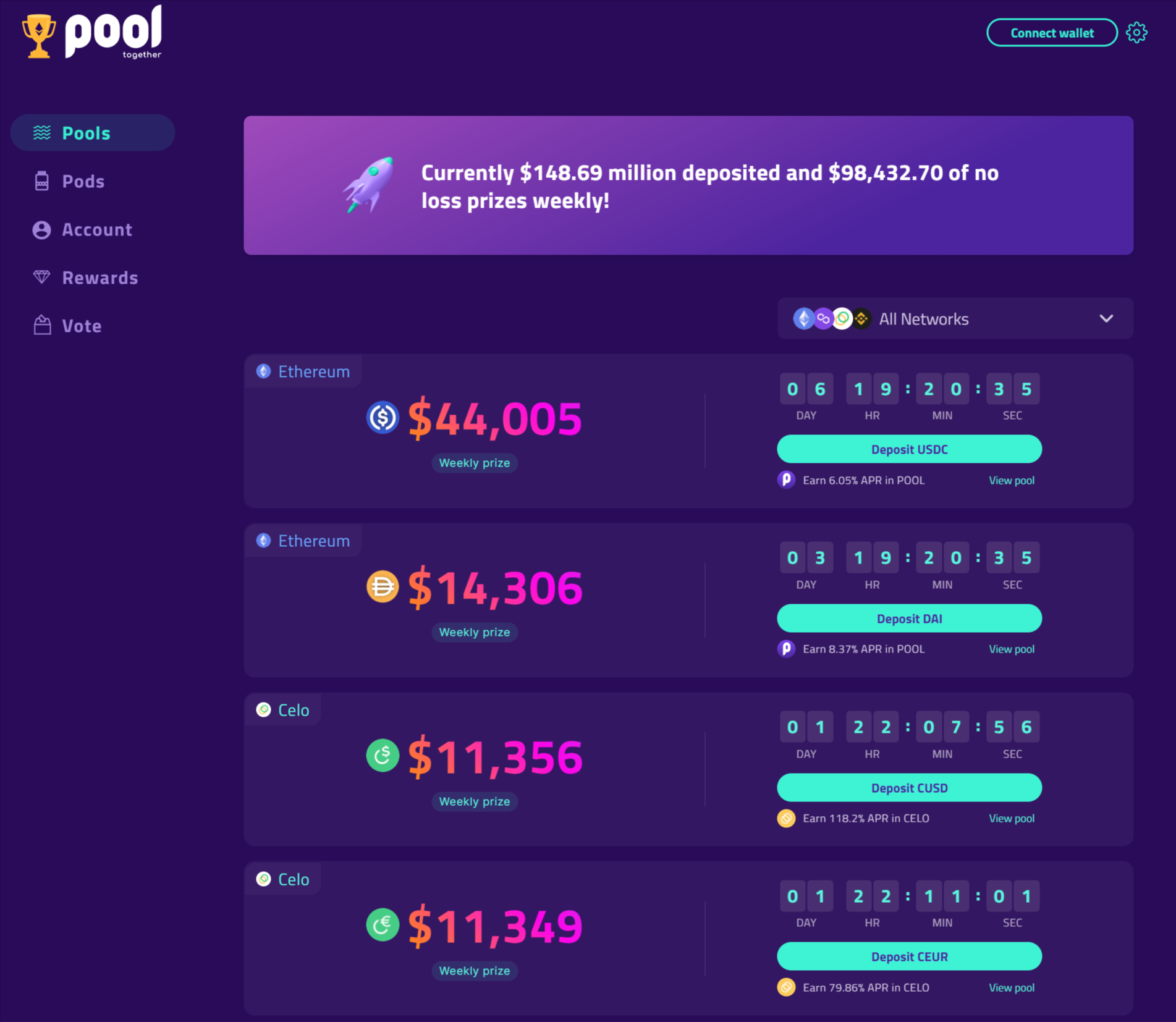Click the Vote ballot box icon in the sidebar
1176x1022 pixels.
click(x=42, y=325)
